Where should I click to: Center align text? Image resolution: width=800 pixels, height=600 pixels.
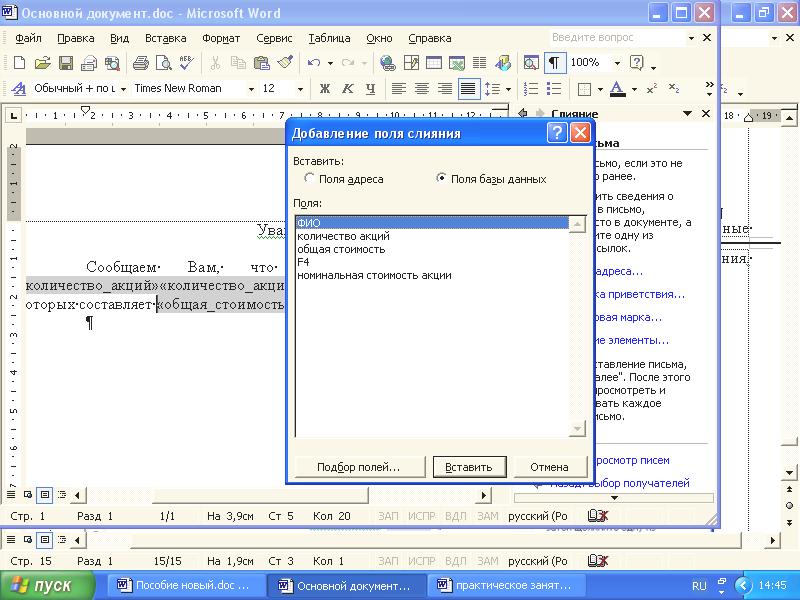[x=421, y=89]
